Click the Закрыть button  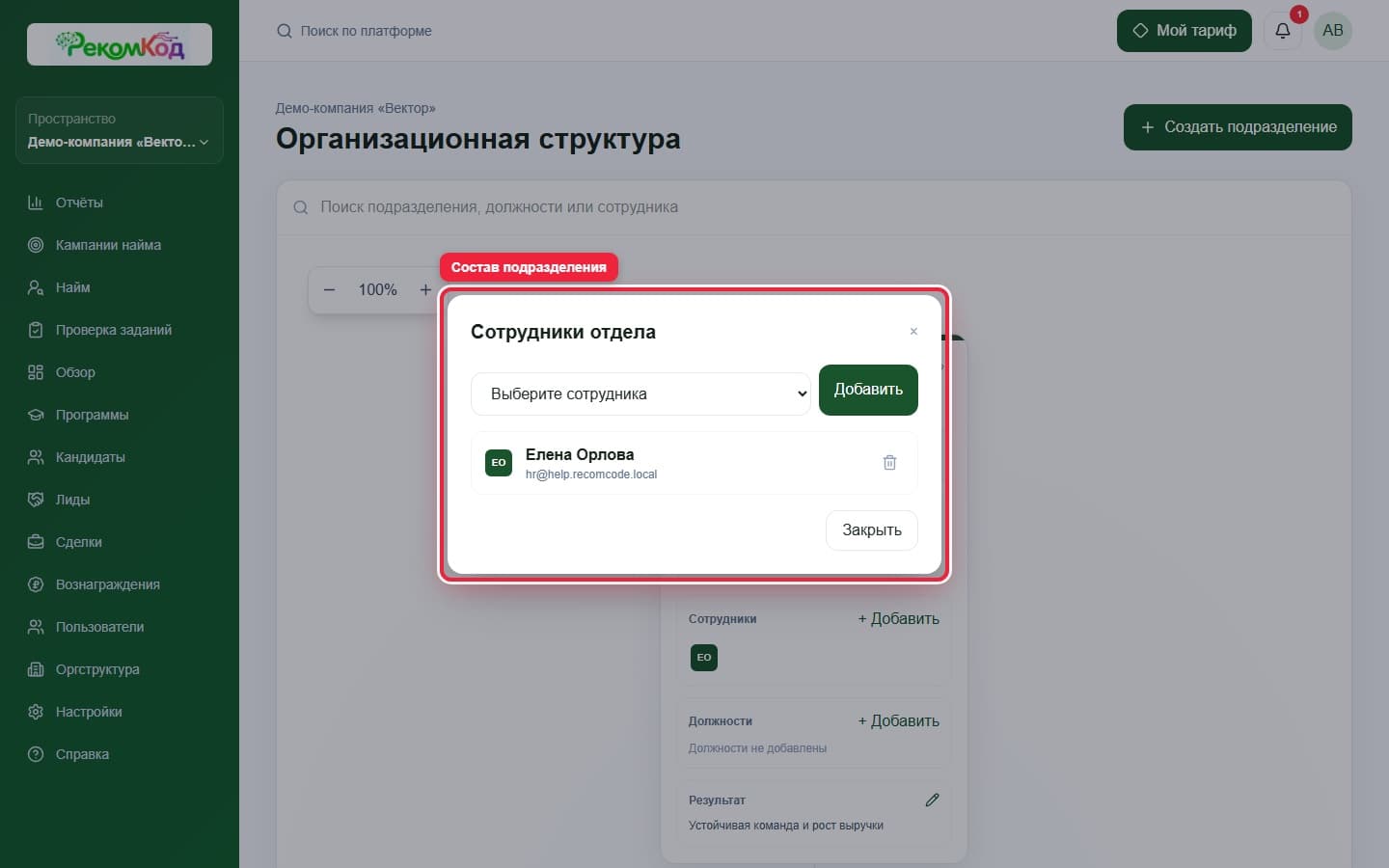872,530
